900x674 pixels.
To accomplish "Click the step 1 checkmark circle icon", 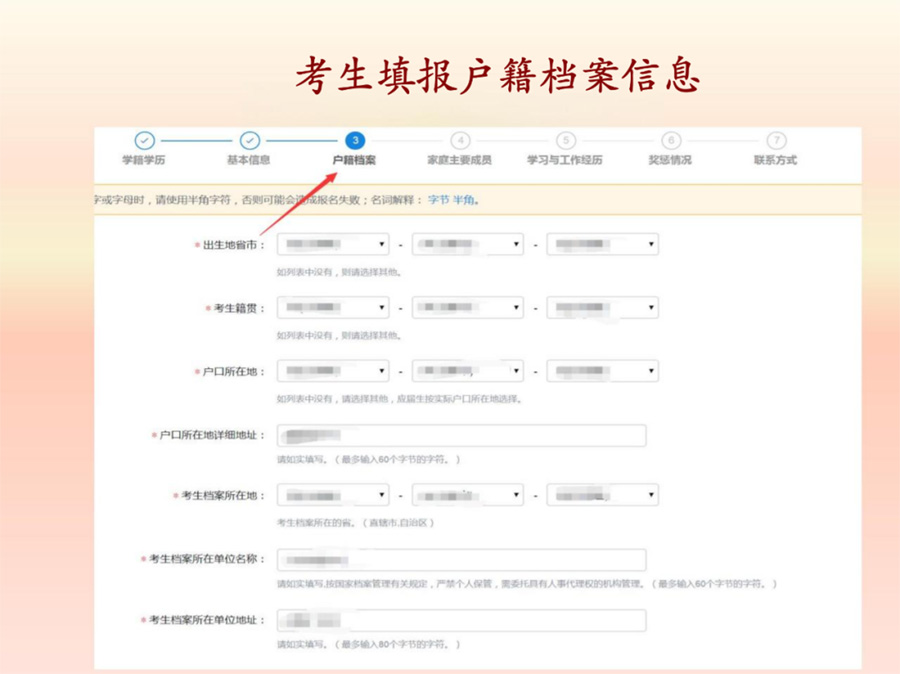I will coord(144,141).
